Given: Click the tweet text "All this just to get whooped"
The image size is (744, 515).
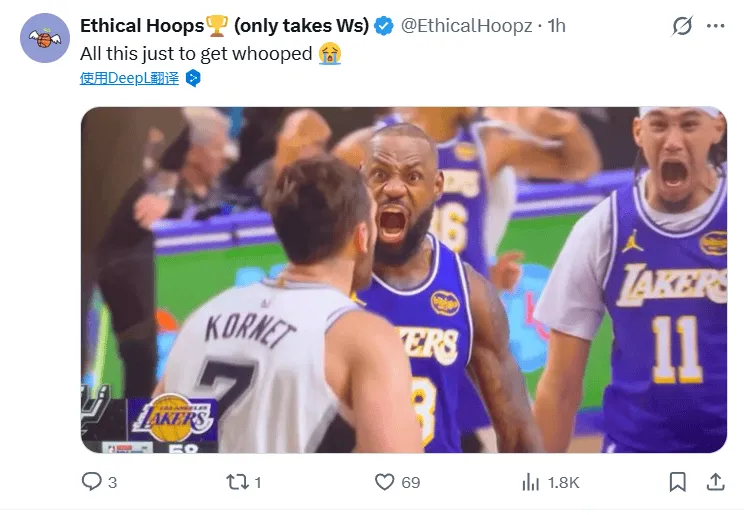Looking at the screenshot, I should click(196, 54).
